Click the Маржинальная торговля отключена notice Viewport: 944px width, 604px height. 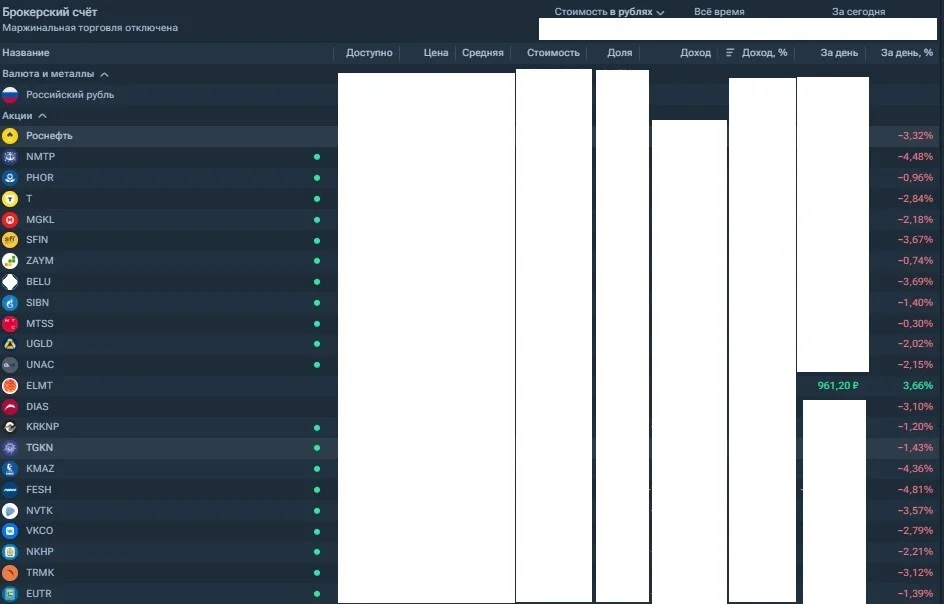(x=90, y=28)
